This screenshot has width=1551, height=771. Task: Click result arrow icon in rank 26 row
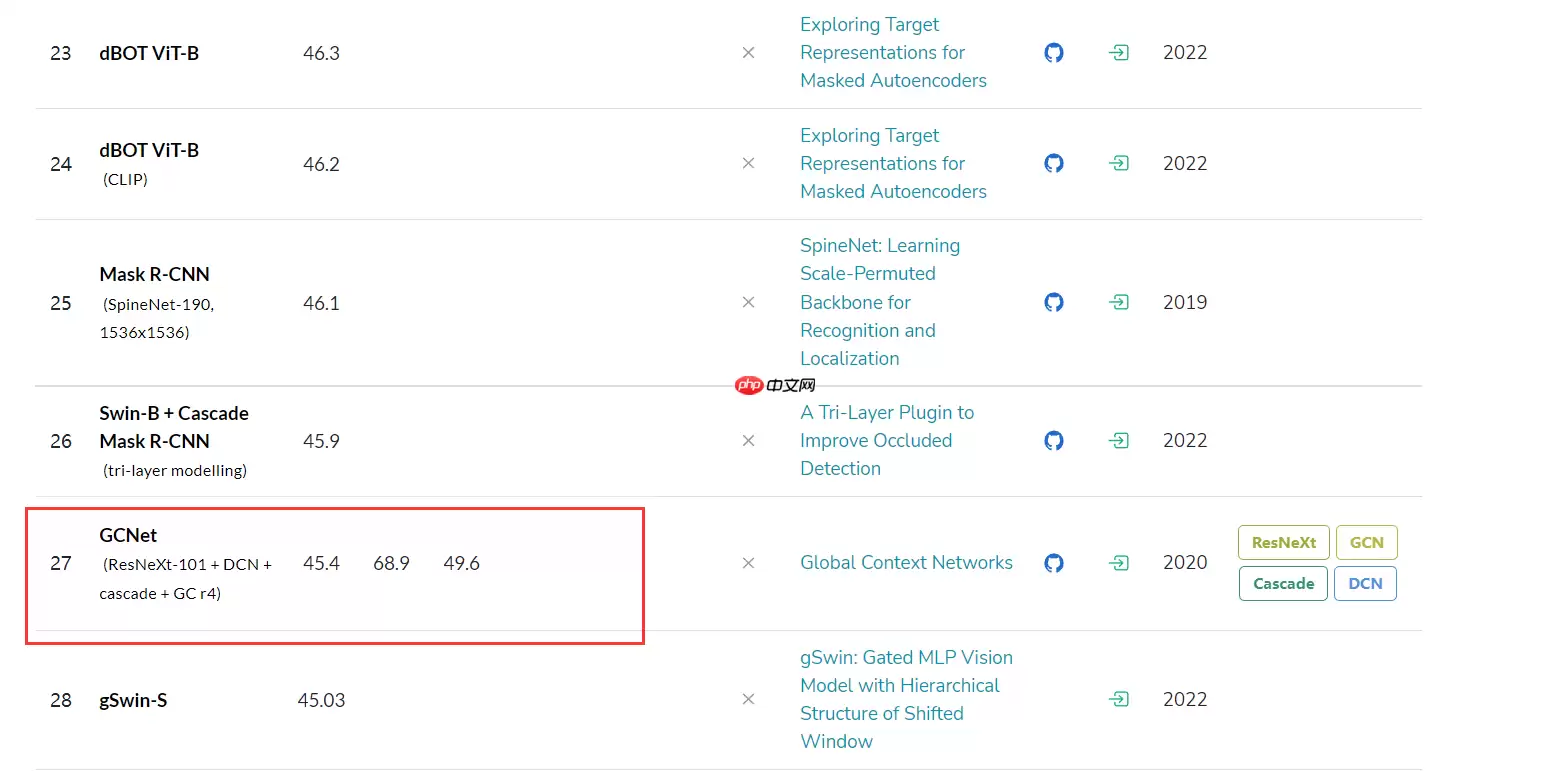click(1119, 440)
